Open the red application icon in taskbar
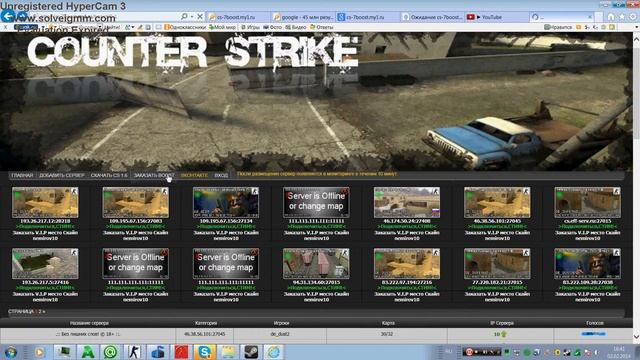 pos(181,352)
